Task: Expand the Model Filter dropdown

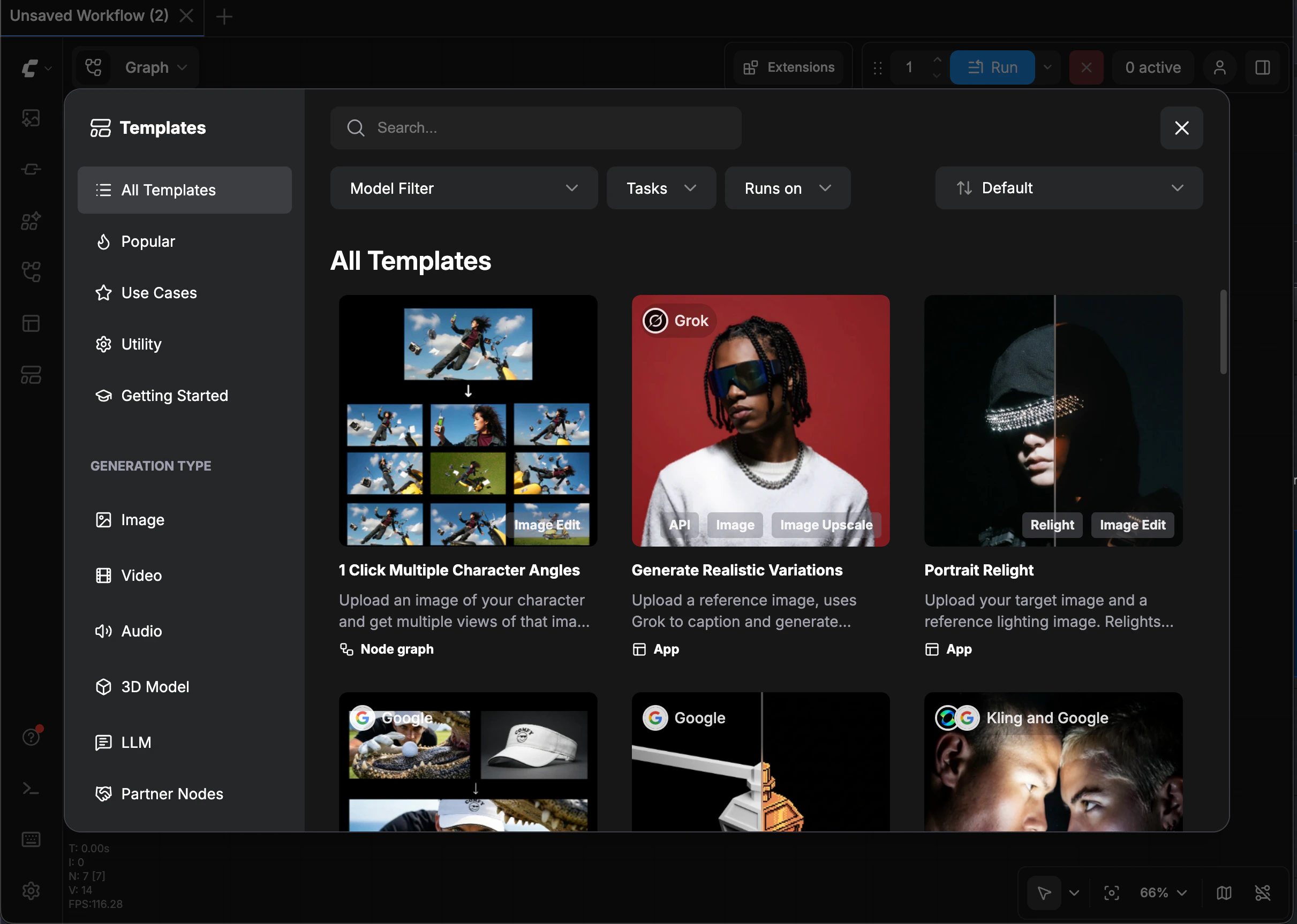Action: click(x=463, y=188)
